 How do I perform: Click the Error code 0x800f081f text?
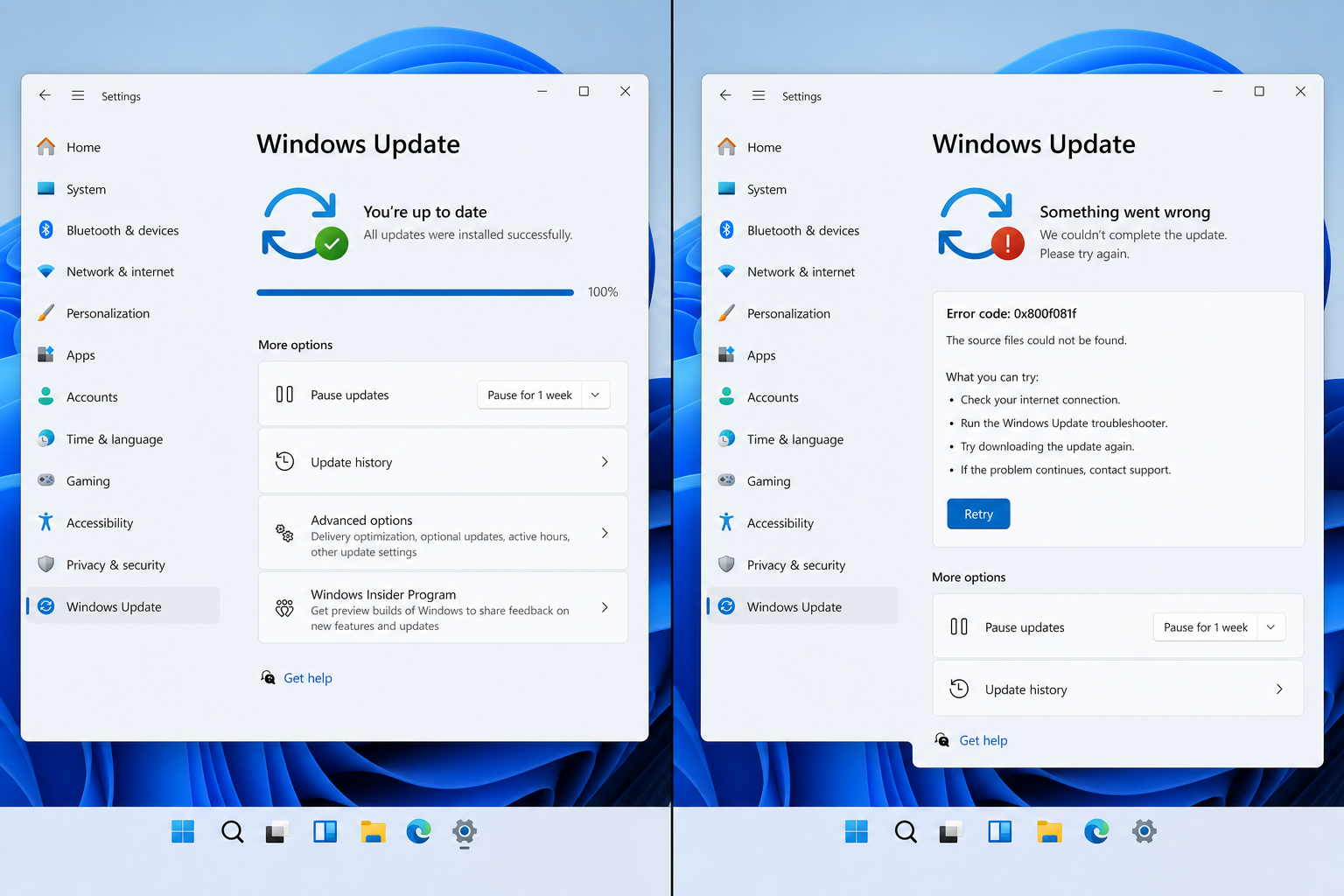point(1011,313)
